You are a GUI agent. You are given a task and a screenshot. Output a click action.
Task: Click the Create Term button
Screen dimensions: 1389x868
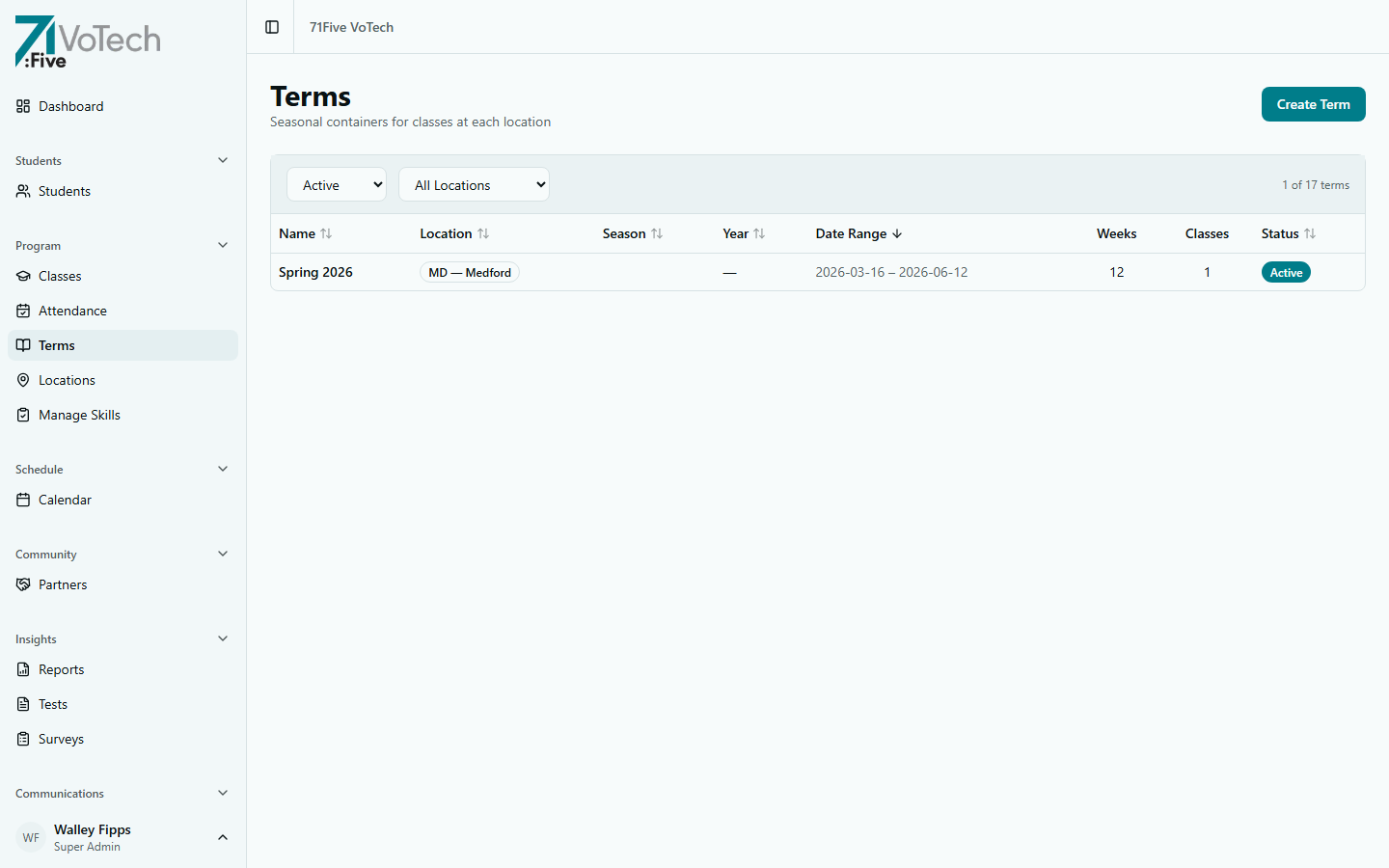click(x=1313, y=103)
